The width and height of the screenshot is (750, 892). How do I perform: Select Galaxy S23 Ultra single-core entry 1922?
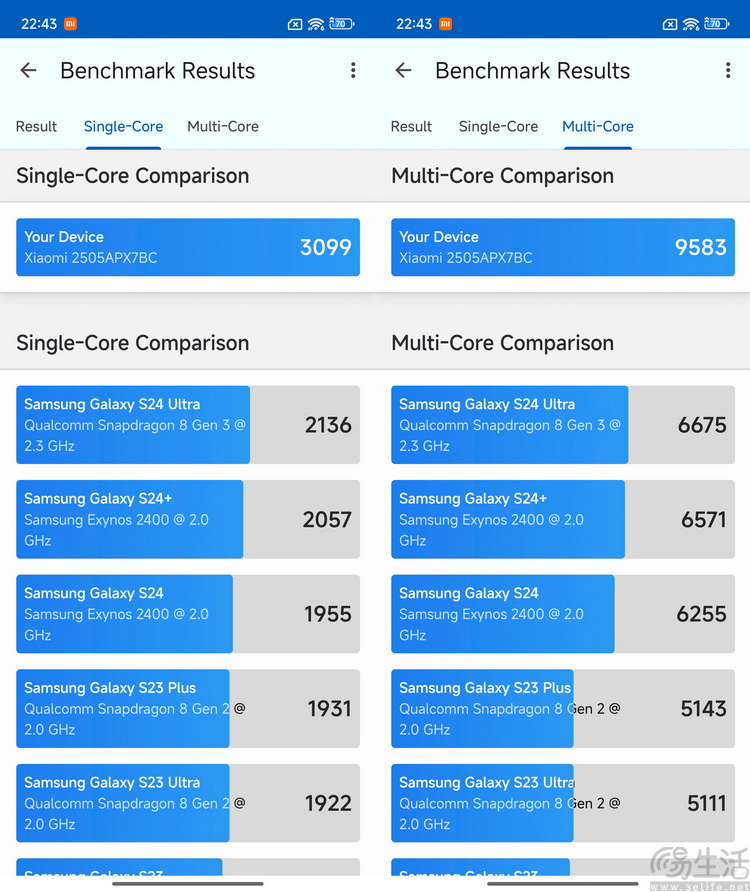pos(188,803)
